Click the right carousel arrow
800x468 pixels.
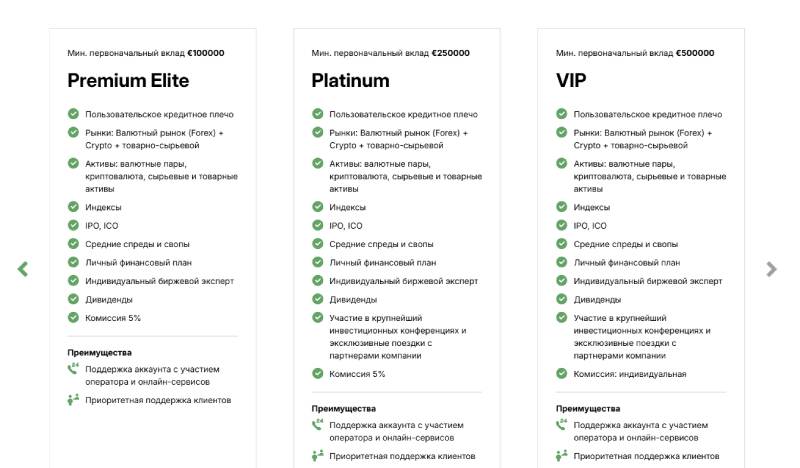(x=771, y=269)
